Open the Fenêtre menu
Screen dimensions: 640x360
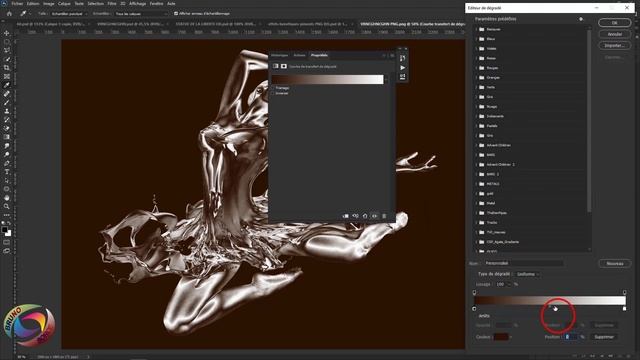[156, 3]
